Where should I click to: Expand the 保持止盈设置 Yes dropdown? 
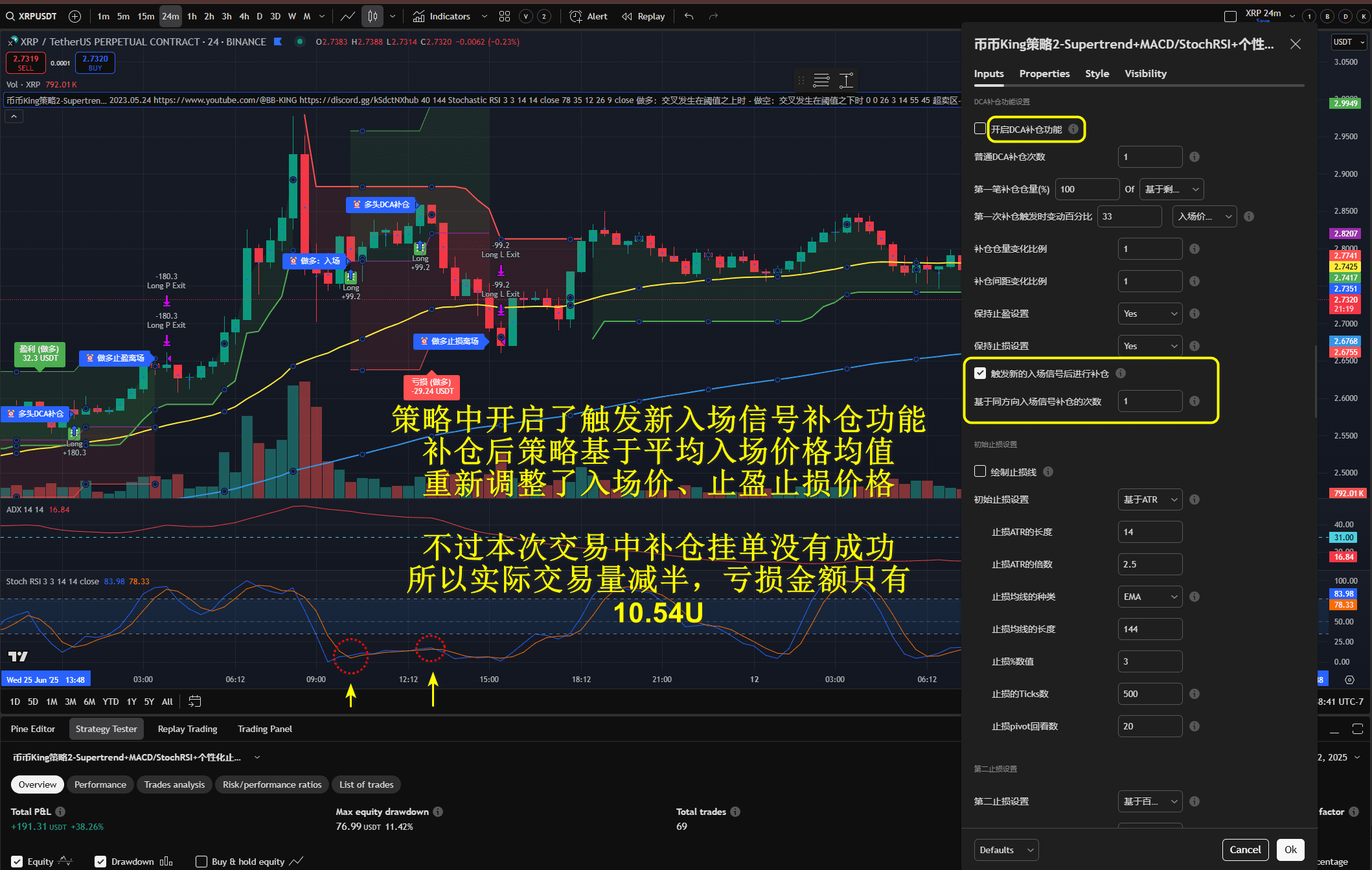point(1150,314)
